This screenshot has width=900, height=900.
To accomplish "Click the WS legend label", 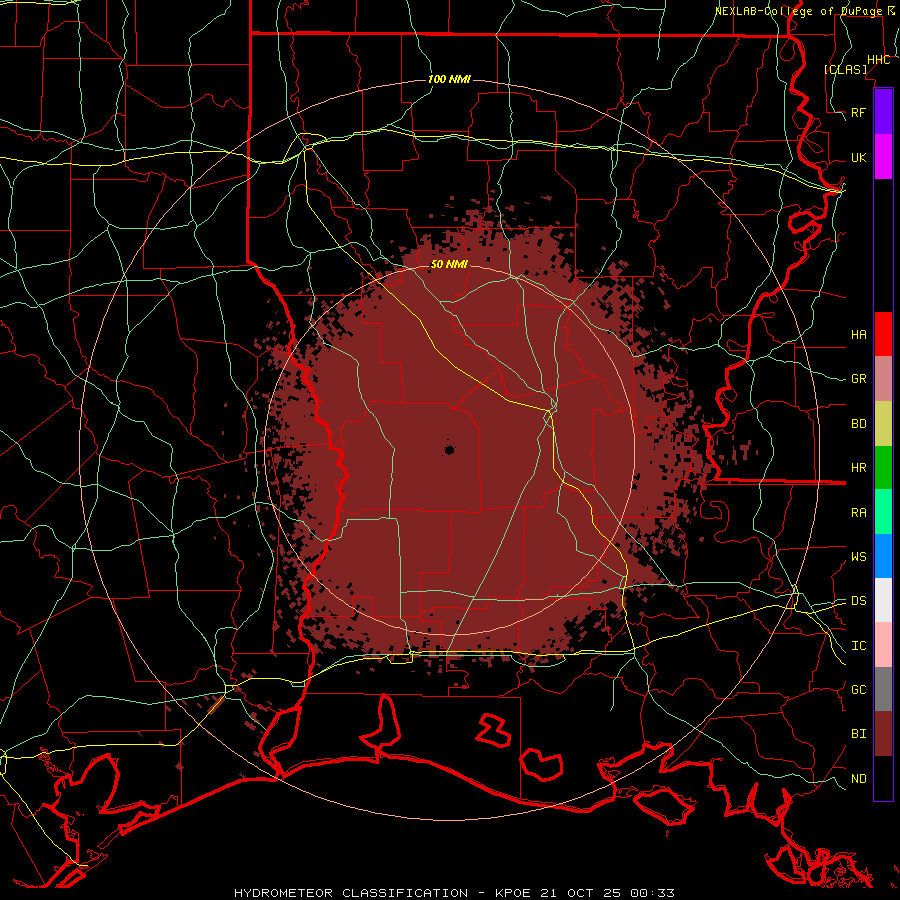I will 859,556.
